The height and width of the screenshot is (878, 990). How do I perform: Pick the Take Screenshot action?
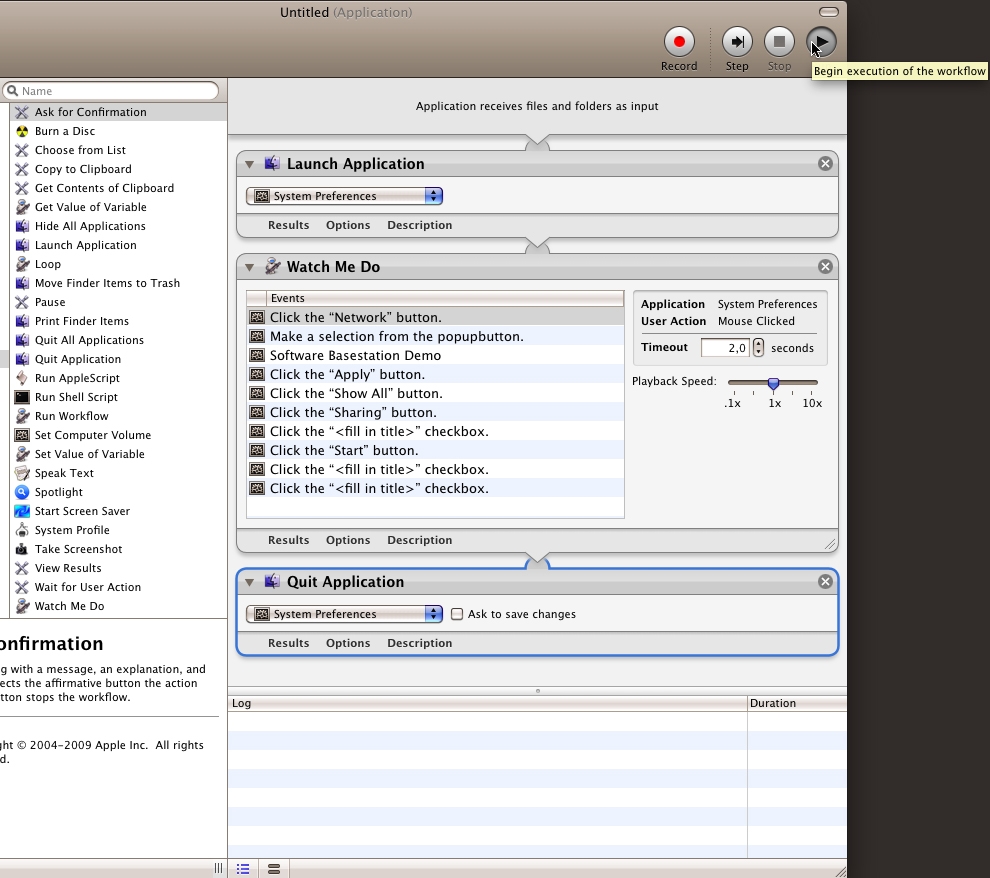(78, 549)
